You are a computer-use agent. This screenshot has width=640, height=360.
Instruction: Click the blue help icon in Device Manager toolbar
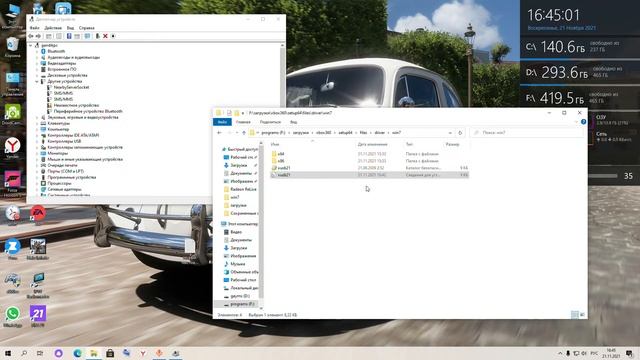(69, 36)
